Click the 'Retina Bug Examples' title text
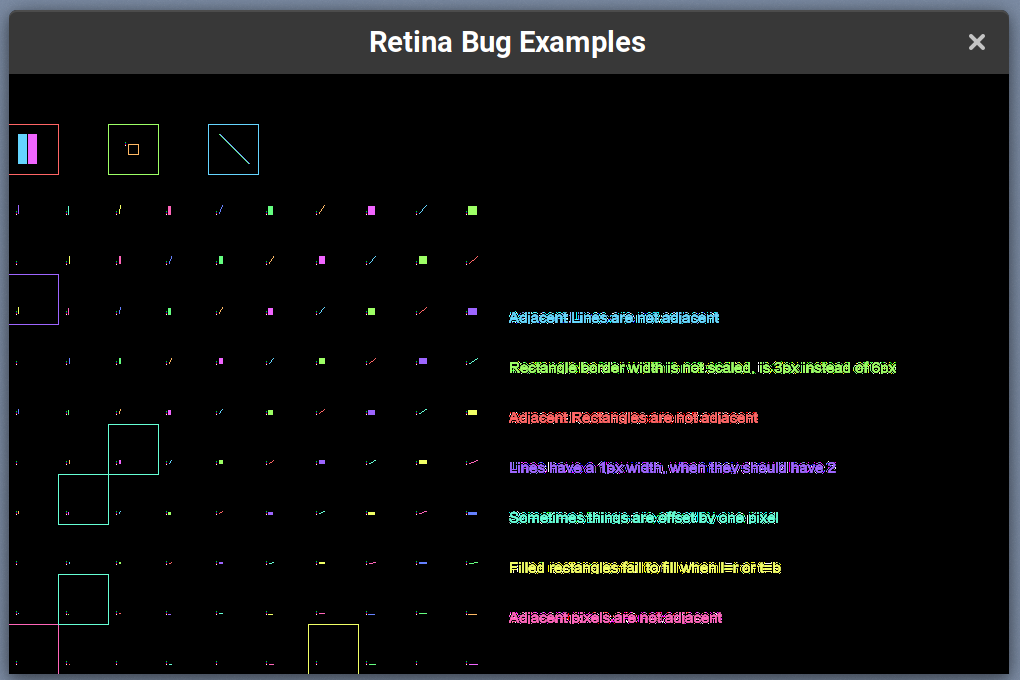This screenshot has width=1020, height=680. pyautogui.click(x=508, y=42)
